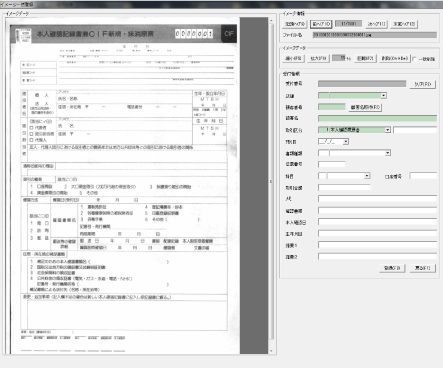
Task: Click the identity confirmation date field
Action: (x=377, y=222)
